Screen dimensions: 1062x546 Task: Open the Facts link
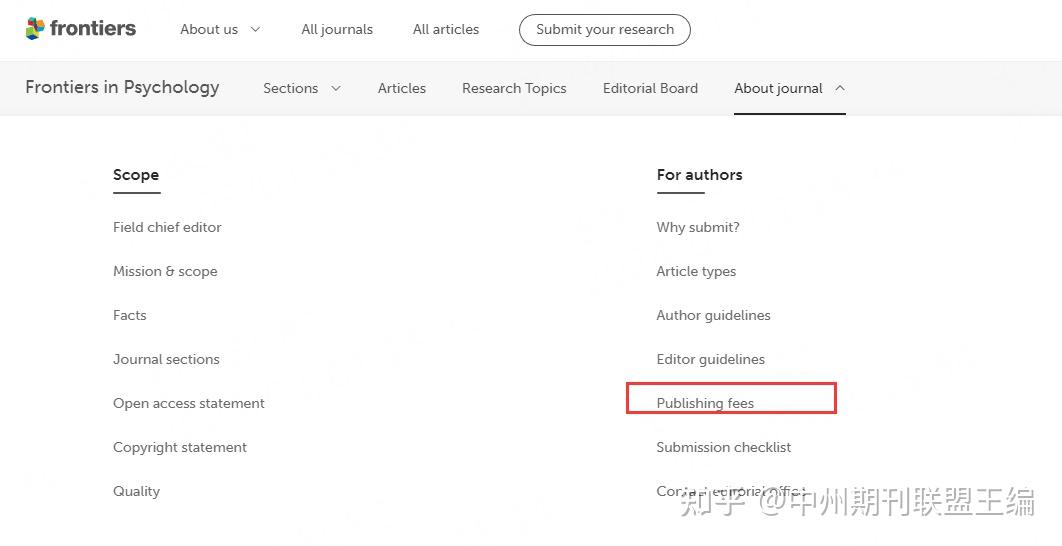(x=129, y=315)
